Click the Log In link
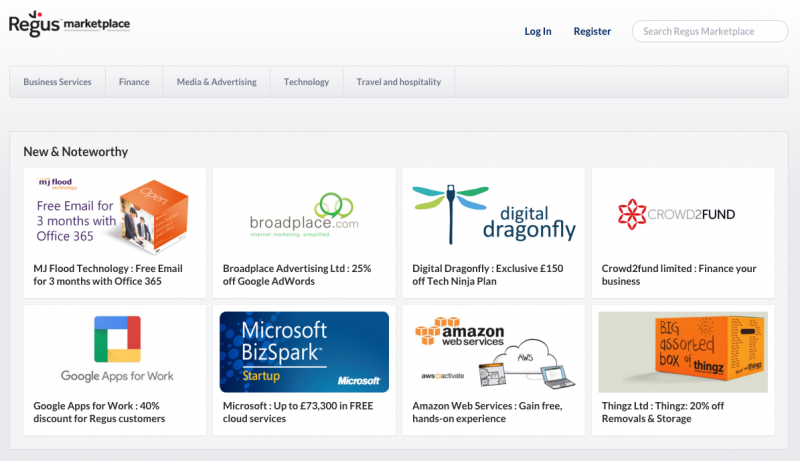 tap(537, 31)
